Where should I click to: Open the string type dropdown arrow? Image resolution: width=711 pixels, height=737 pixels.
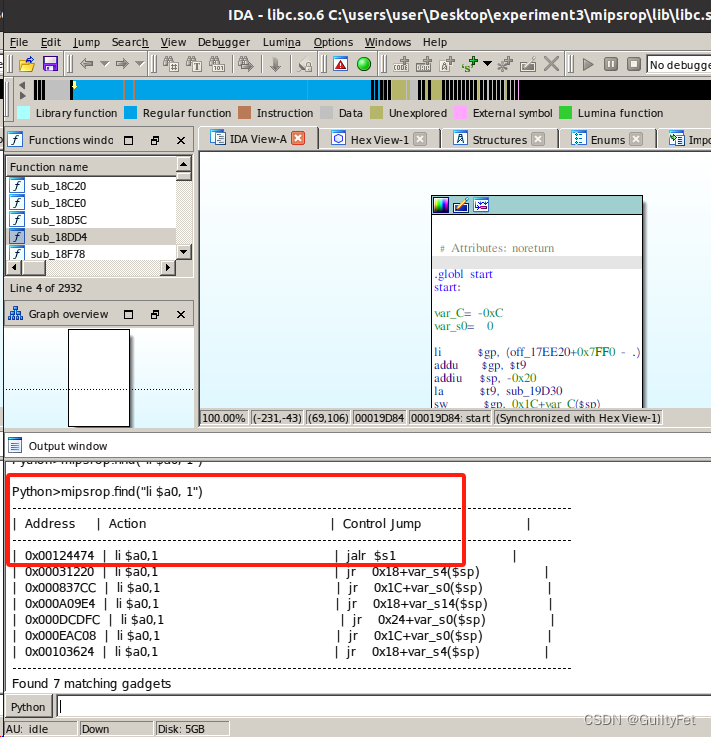tap(487, 63)
